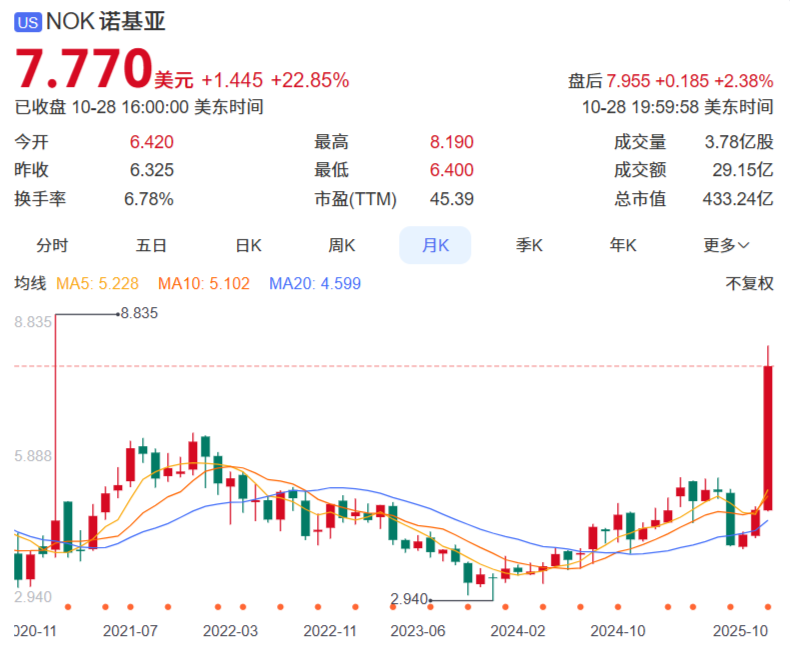Expand the 更多 more options dropdown
The width and height of the screenshot is (790, 653).
click(726, 245)
